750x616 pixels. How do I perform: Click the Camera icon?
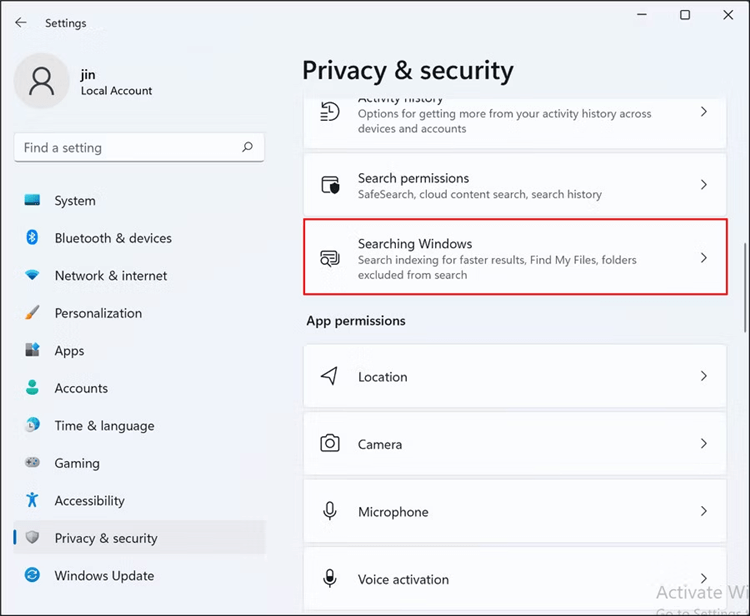[x=330, y=443]
